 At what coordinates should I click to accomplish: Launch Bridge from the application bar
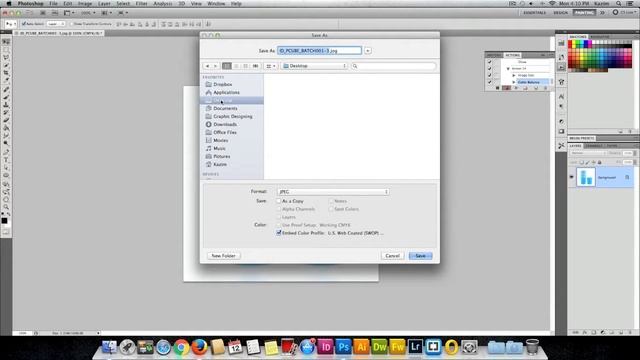(x=43, y=13)
